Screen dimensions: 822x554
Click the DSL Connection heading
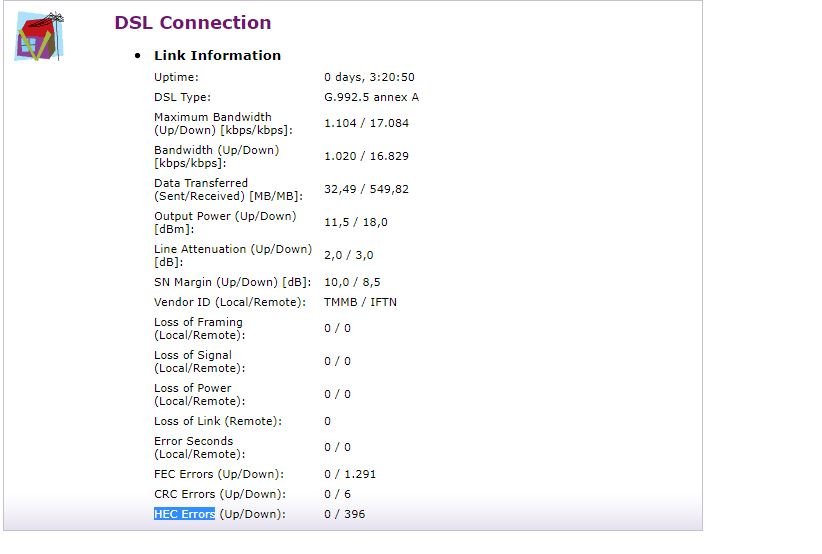tap(192, 23)
